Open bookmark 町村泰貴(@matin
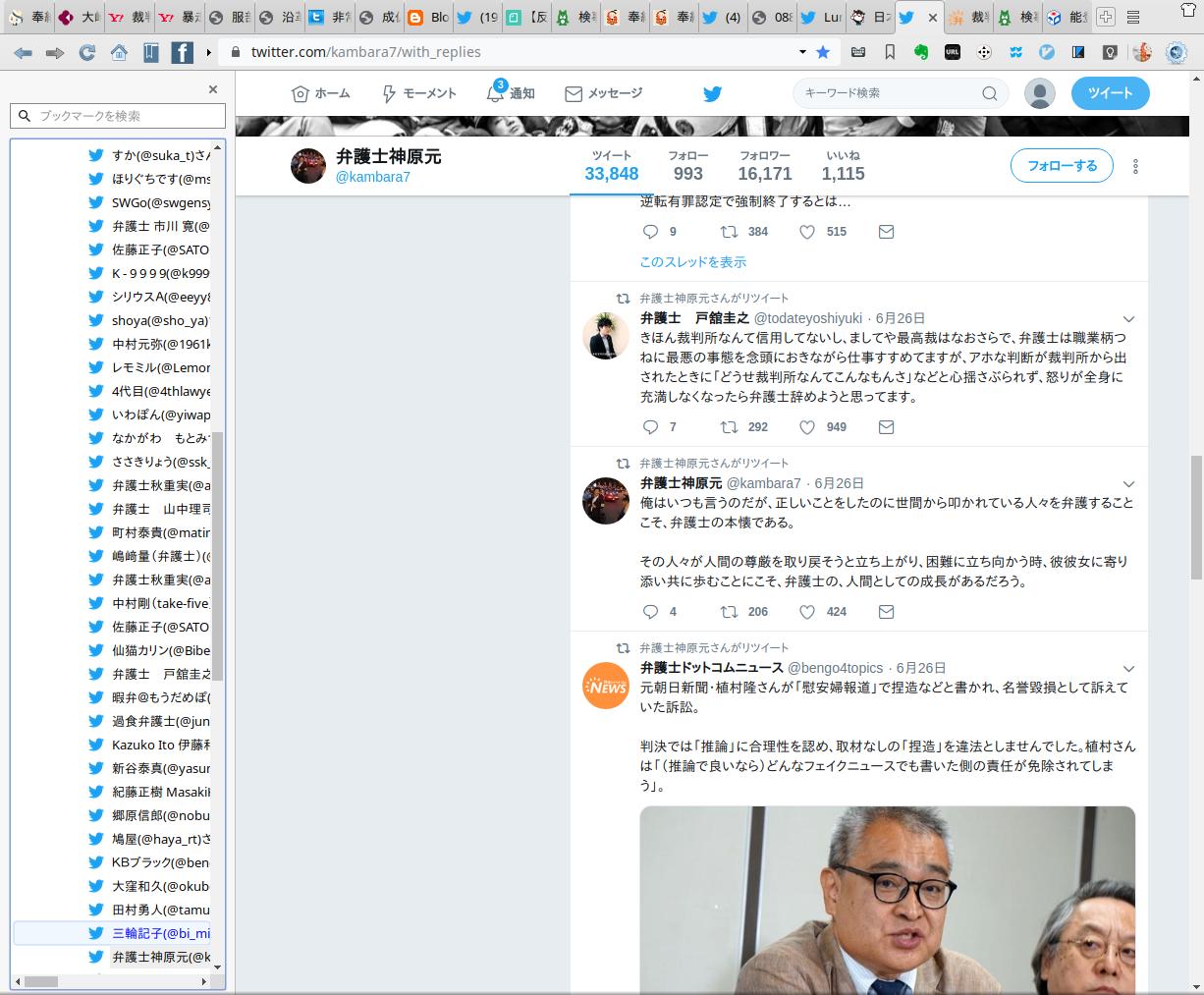 click(x=161, y=532)
